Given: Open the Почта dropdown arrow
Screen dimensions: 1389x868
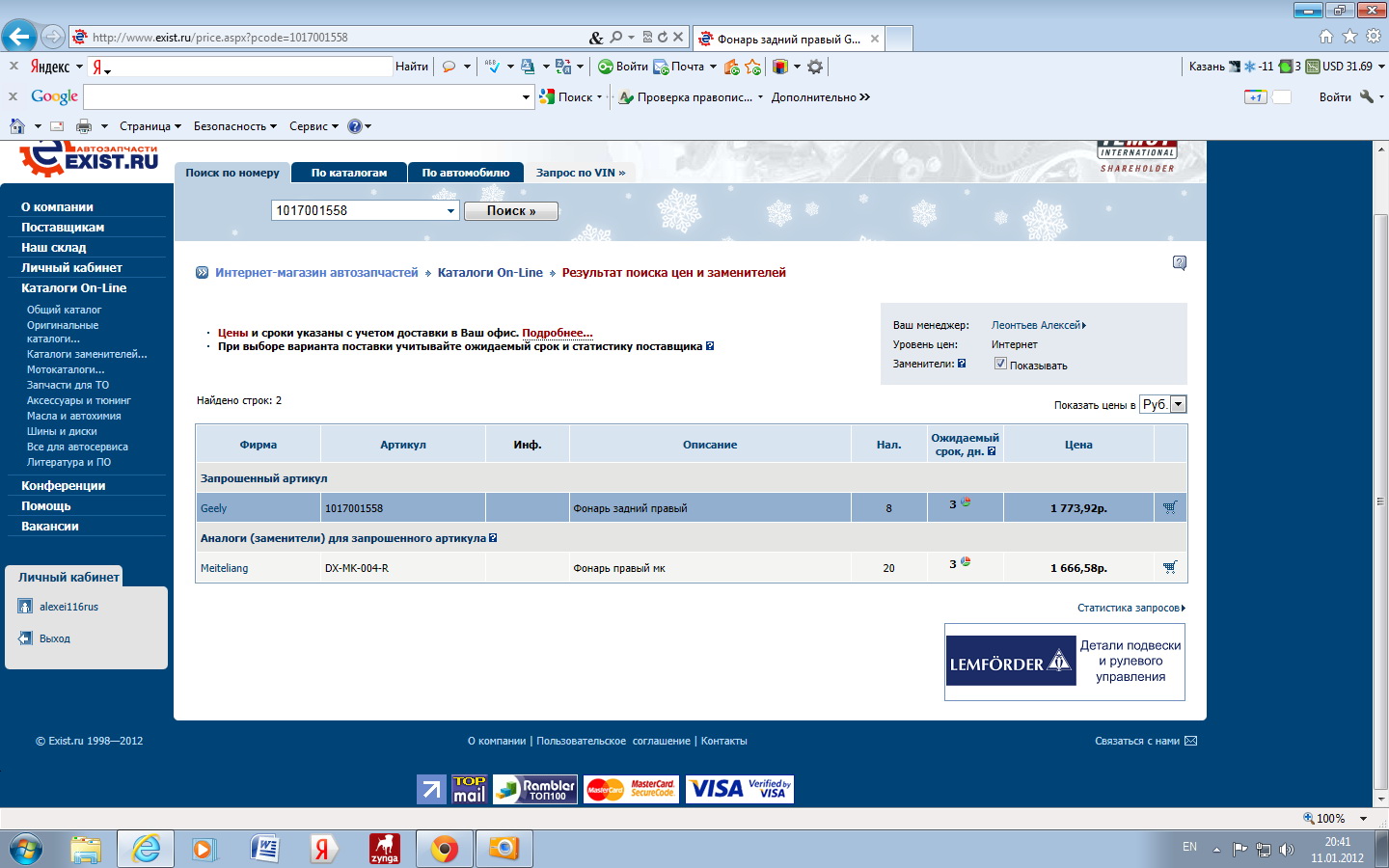Looking at the screenshot, I should [713, 67].
